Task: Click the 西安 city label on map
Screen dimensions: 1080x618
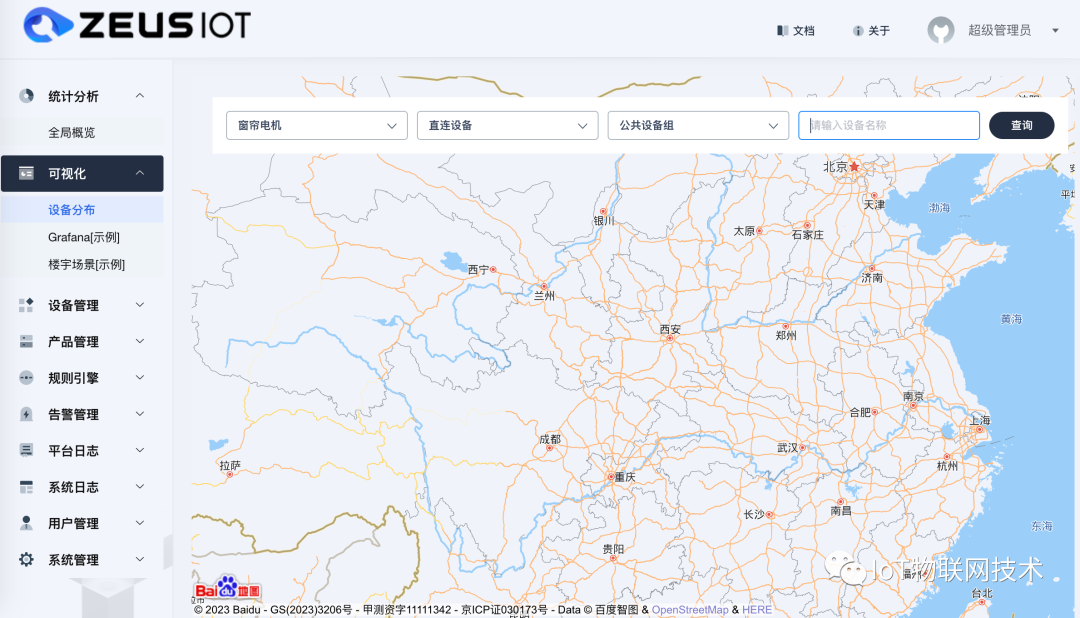Action: point(670,329)
